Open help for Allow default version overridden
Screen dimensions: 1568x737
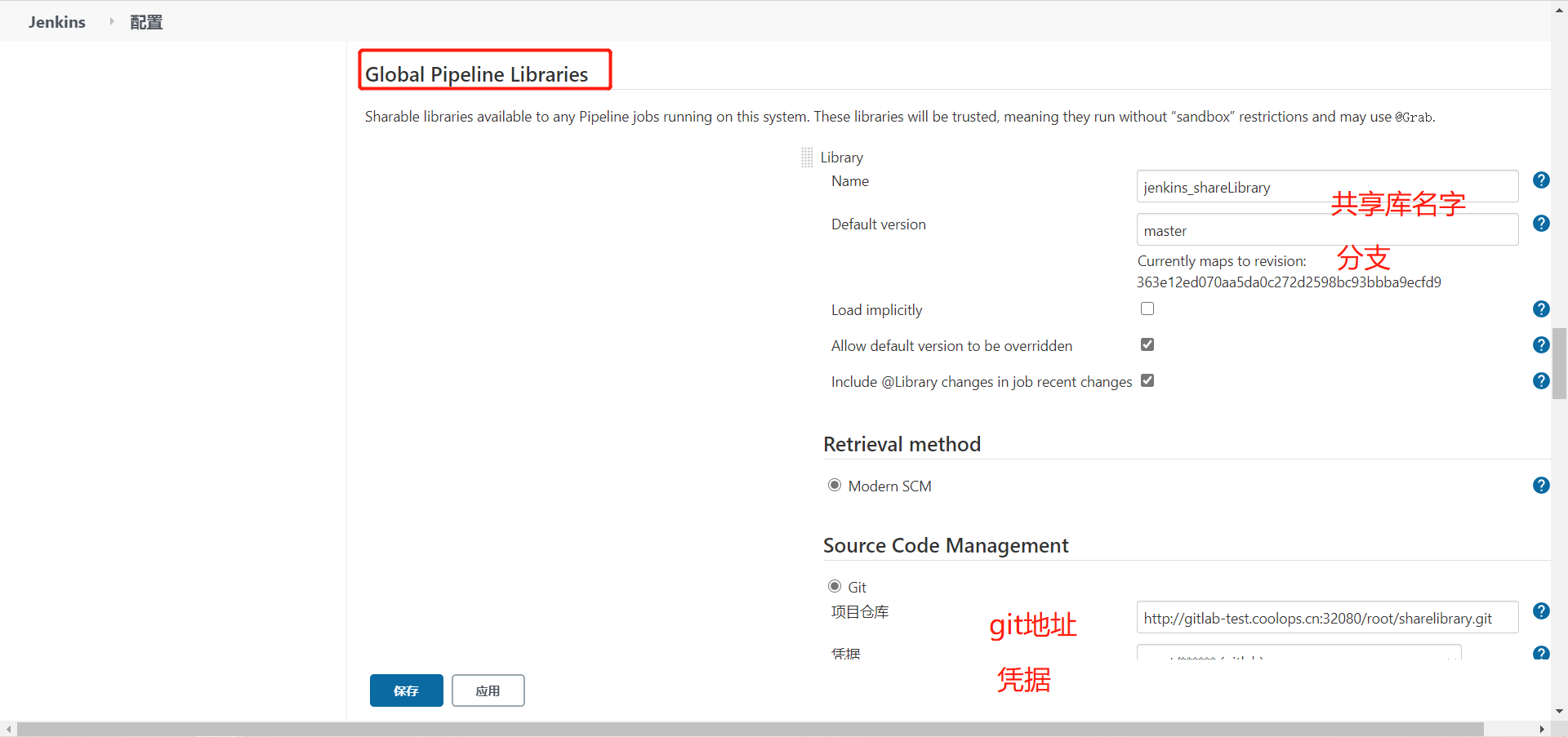pyautogui.click(x=1541, y=345)
